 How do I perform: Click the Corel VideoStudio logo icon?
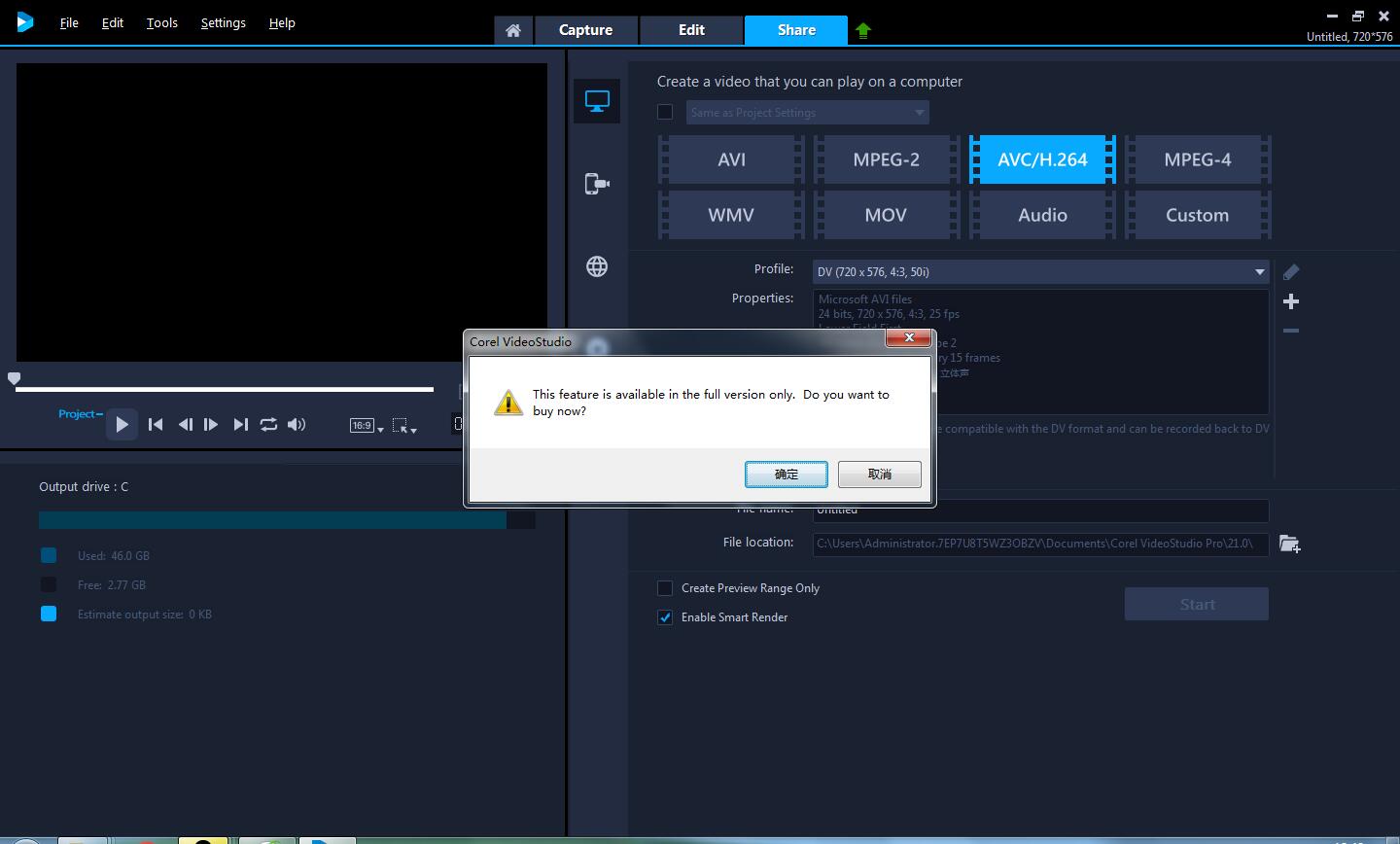tap(25, 21)
